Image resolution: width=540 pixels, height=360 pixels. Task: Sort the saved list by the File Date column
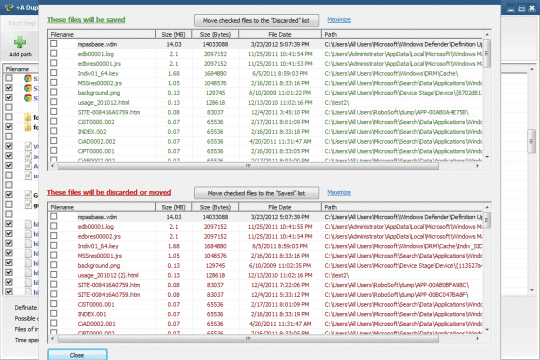click(280, 34)
